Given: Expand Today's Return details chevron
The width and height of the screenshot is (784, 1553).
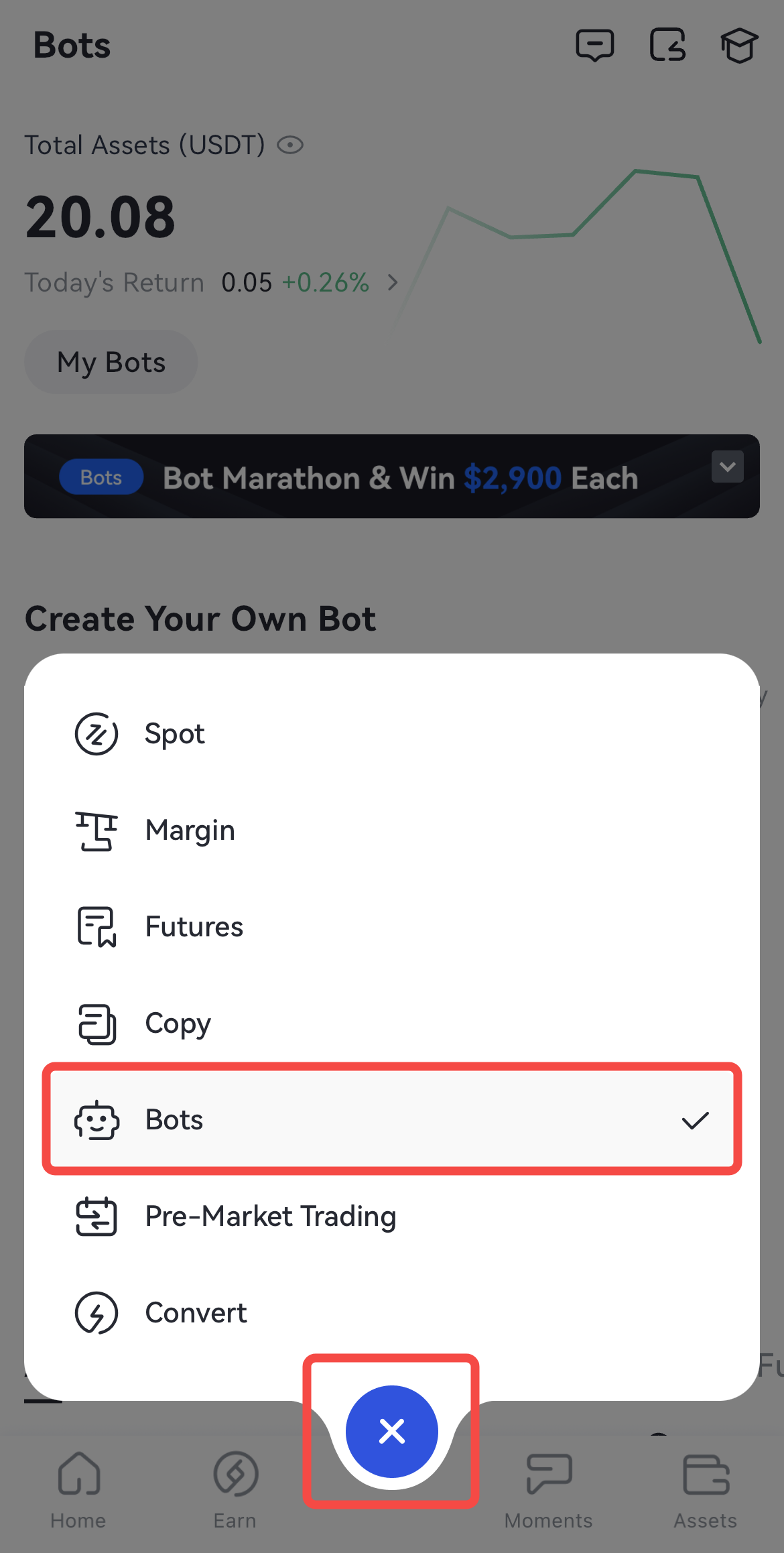Looking at the screenshot, I should pos(393,283).
